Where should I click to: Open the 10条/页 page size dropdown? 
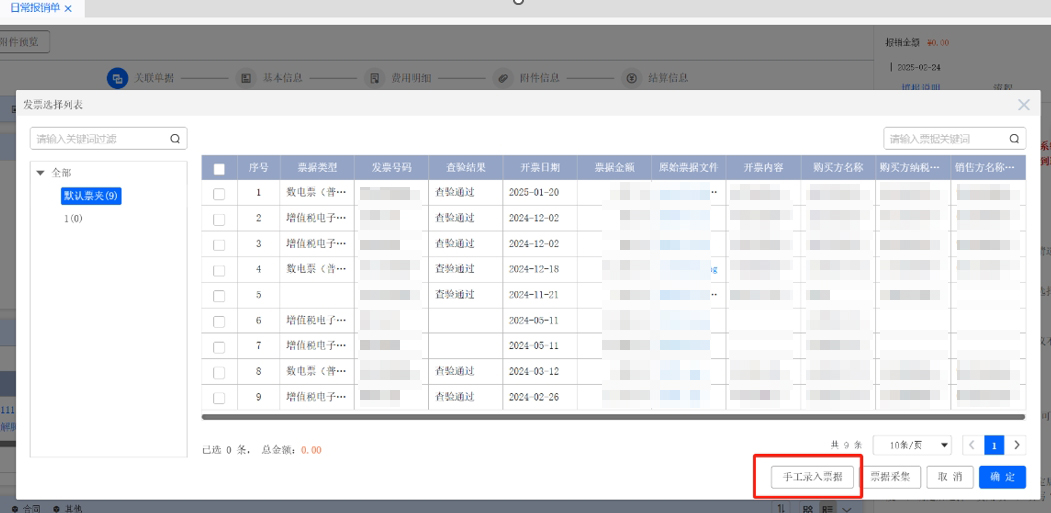point(913,445)
